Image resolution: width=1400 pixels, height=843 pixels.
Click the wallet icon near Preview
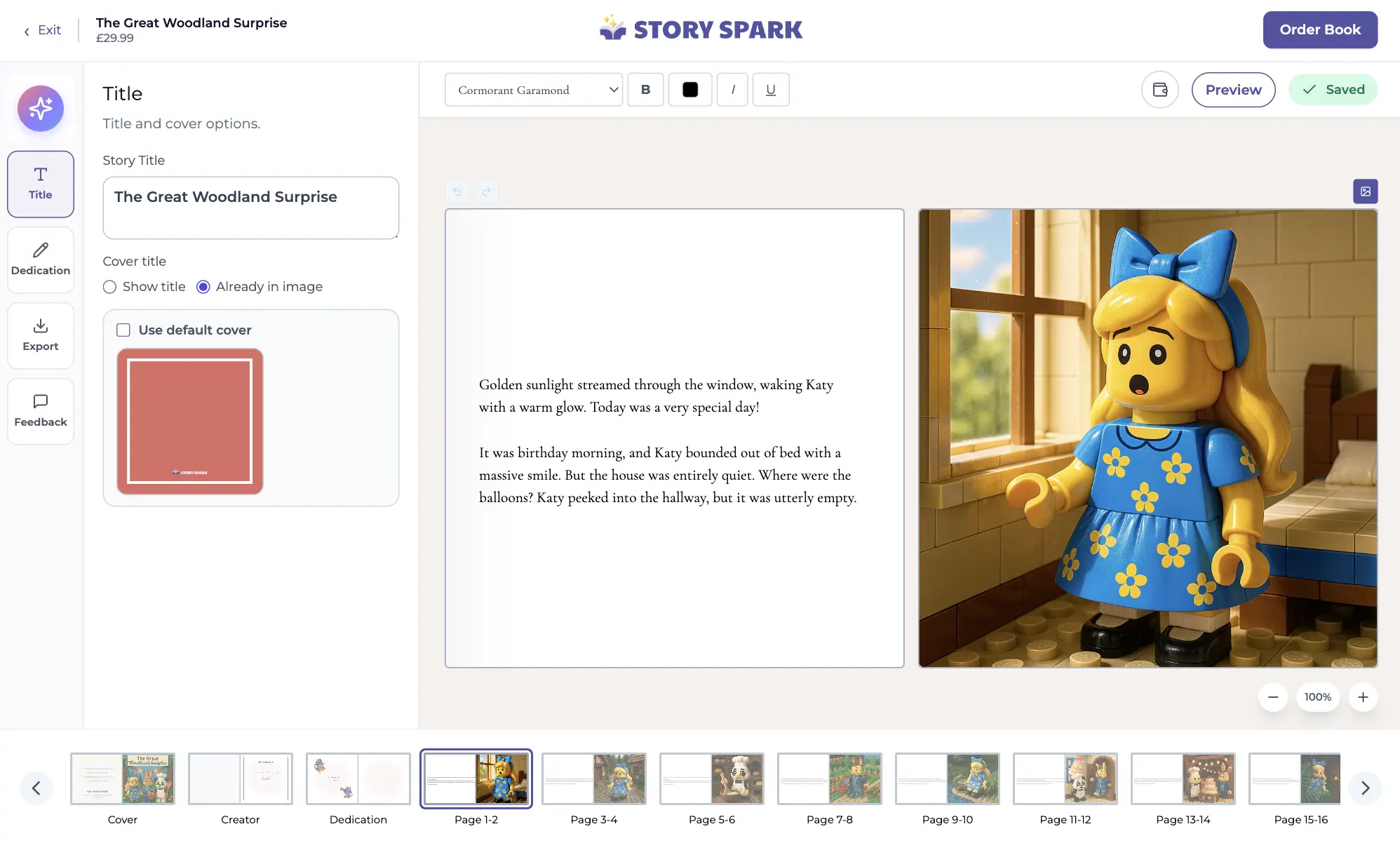1160,90
